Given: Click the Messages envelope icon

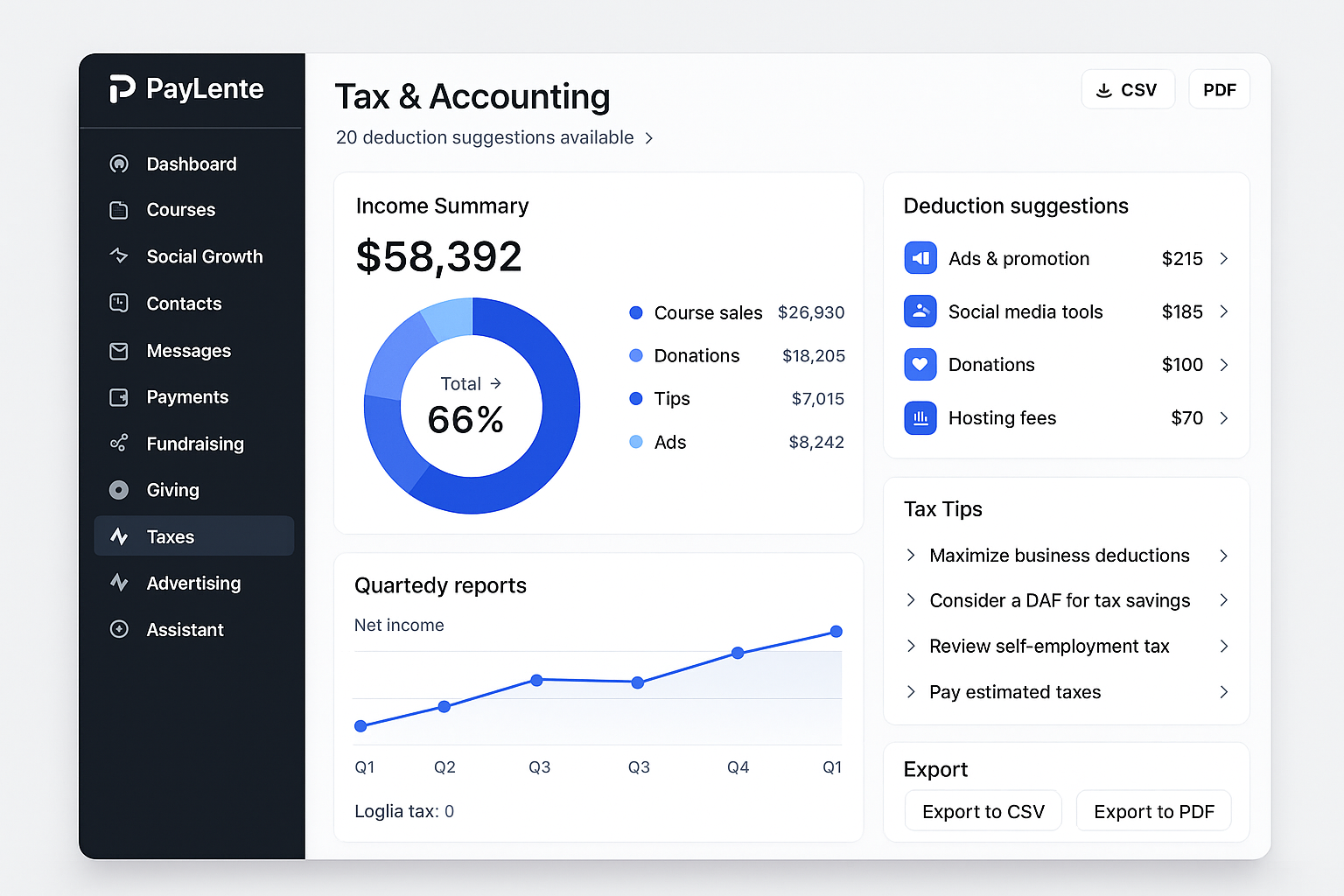Looking at the screenshot, I should pyautogui.click(x=119, y=351).
